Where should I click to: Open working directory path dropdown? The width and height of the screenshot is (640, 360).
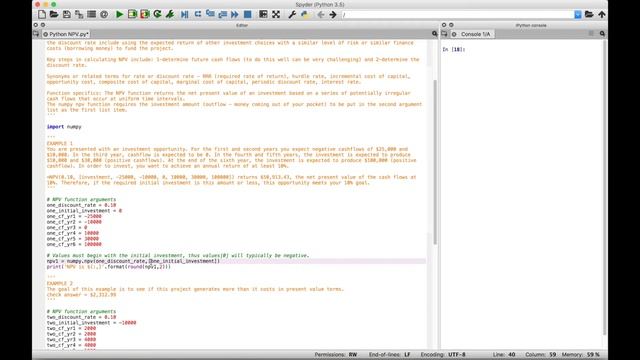[578, 15]
